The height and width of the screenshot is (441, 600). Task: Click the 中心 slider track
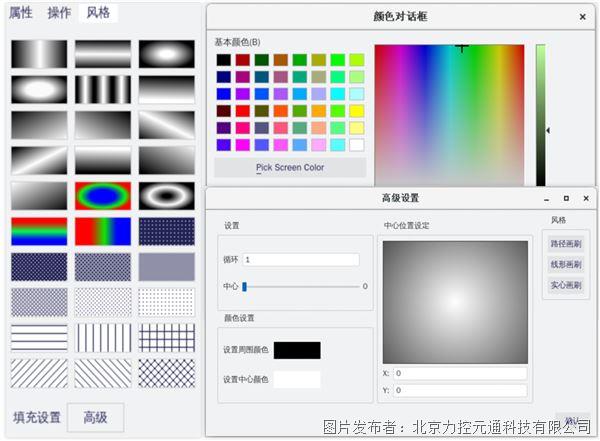click(301, 286)
